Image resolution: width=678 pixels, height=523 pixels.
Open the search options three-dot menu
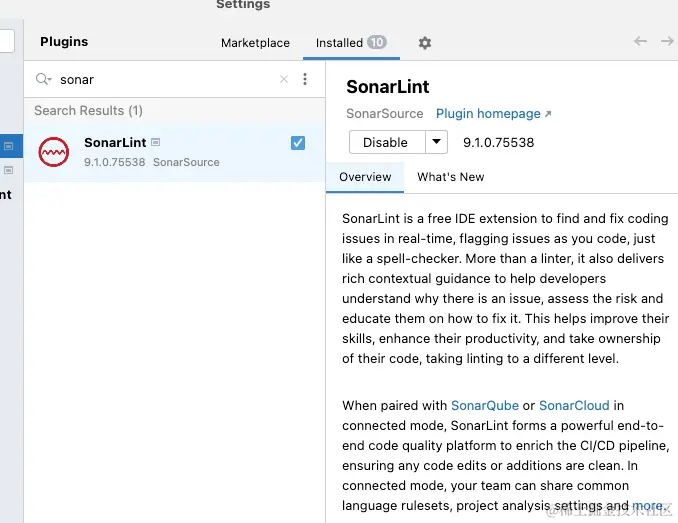305,79
